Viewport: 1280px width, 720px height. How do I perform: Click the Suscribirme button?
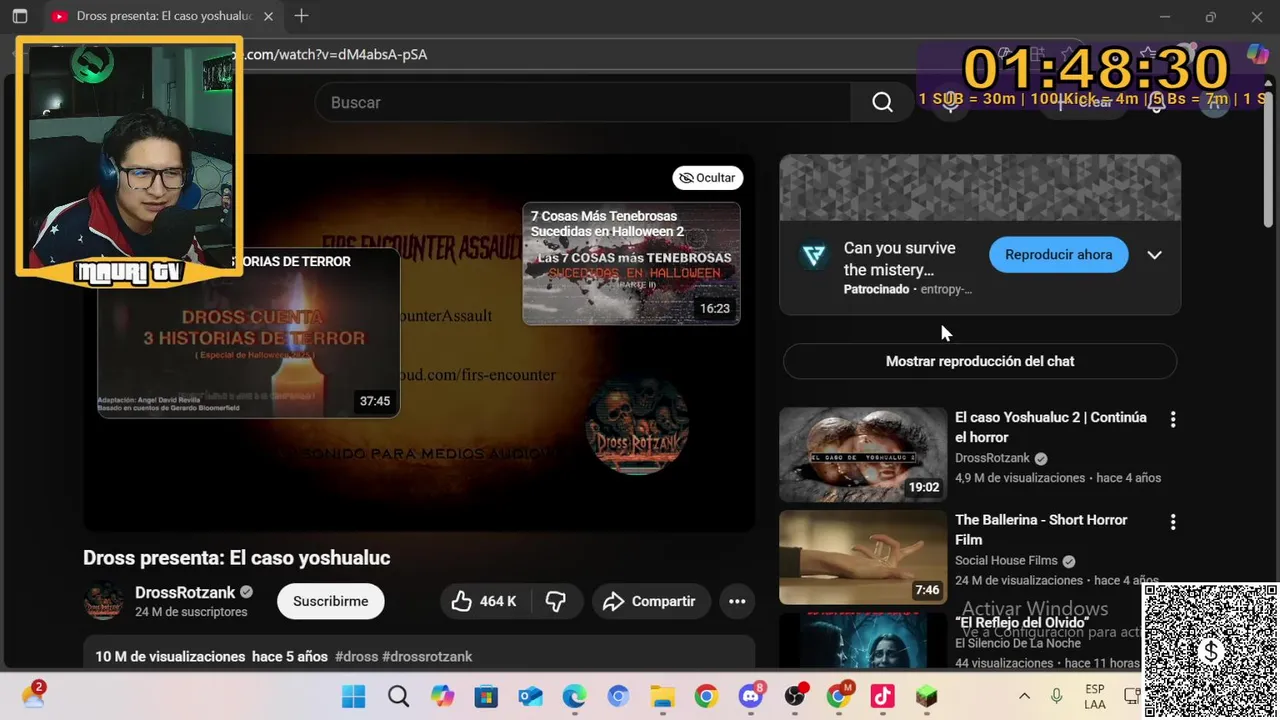(x=331, y=601)
